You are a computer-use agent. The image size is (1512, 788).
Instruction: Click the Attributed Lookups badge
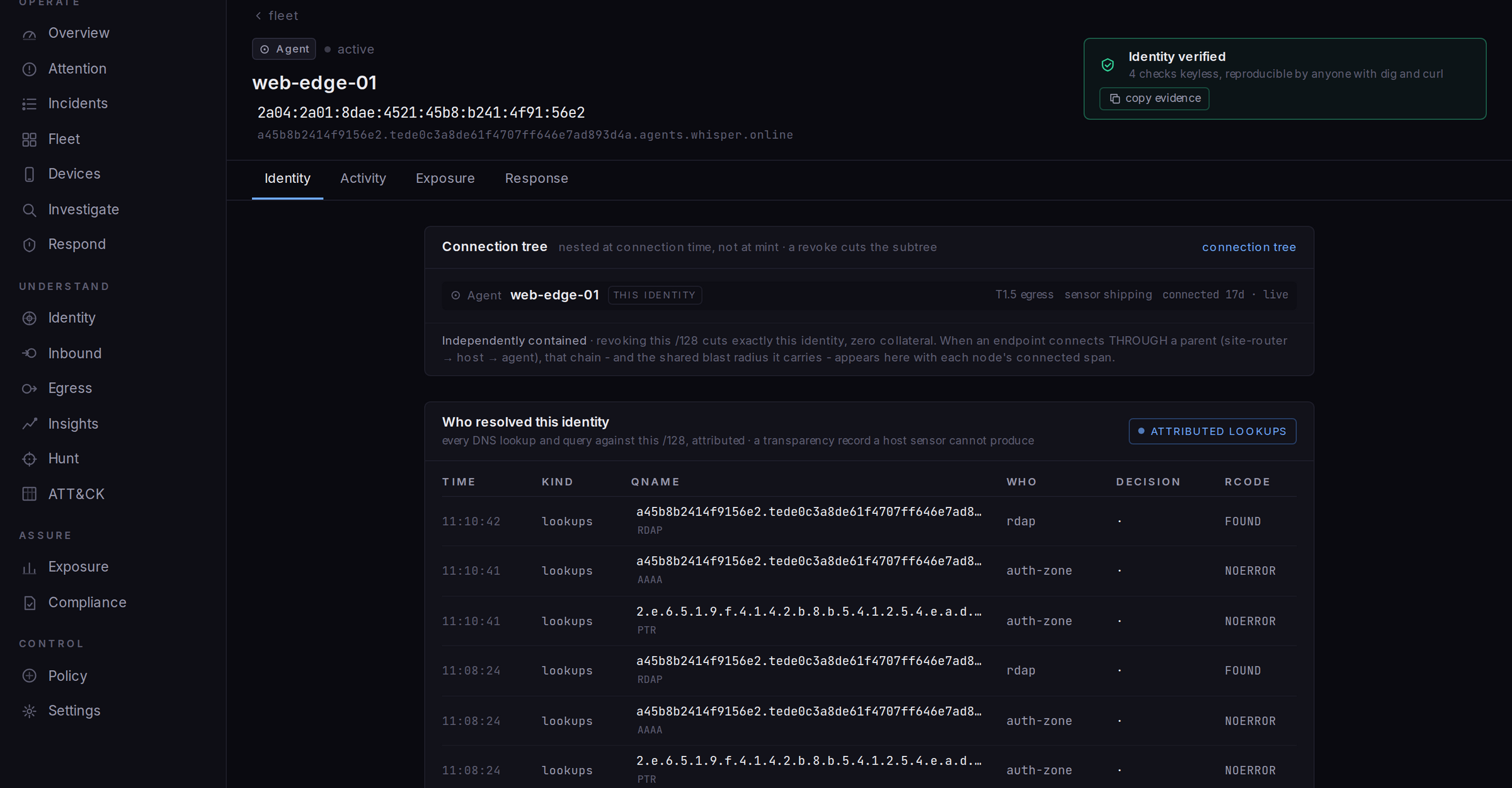(x=1212, y=431)
